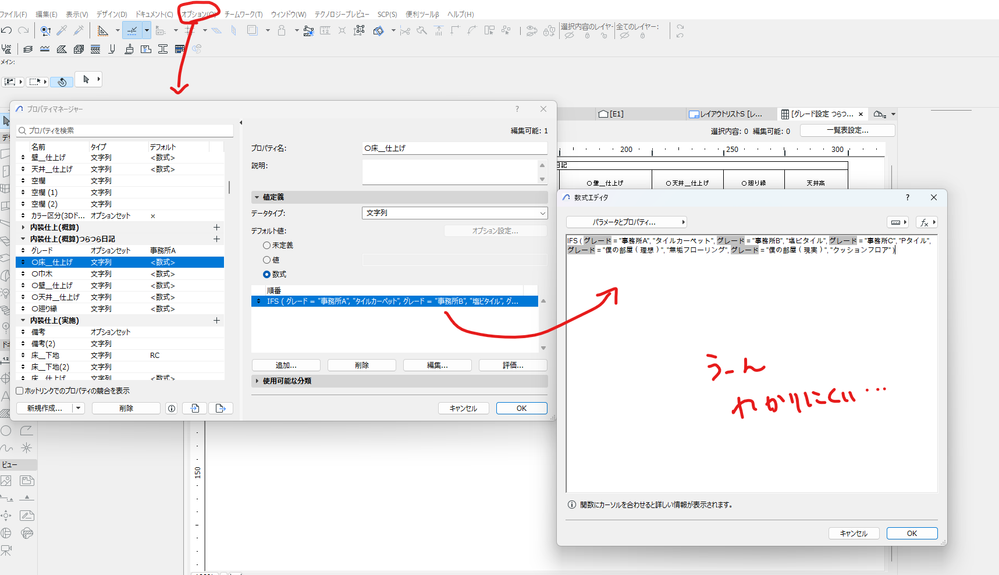Click キャンセル in the Property Manager

pyautogui.click(x=463, y=408)
